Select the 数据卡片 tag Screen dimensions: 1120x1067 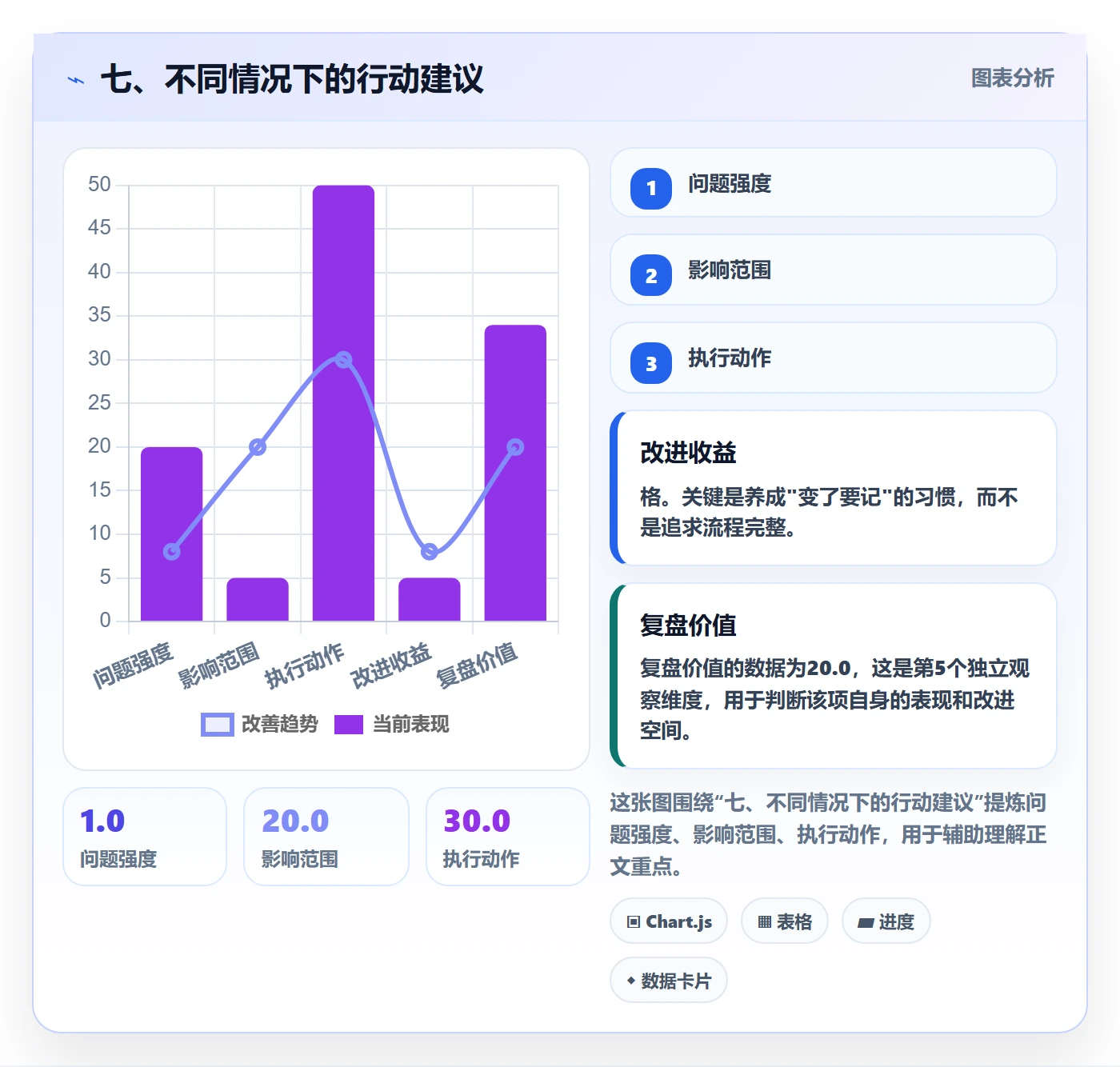click(669, 981)
